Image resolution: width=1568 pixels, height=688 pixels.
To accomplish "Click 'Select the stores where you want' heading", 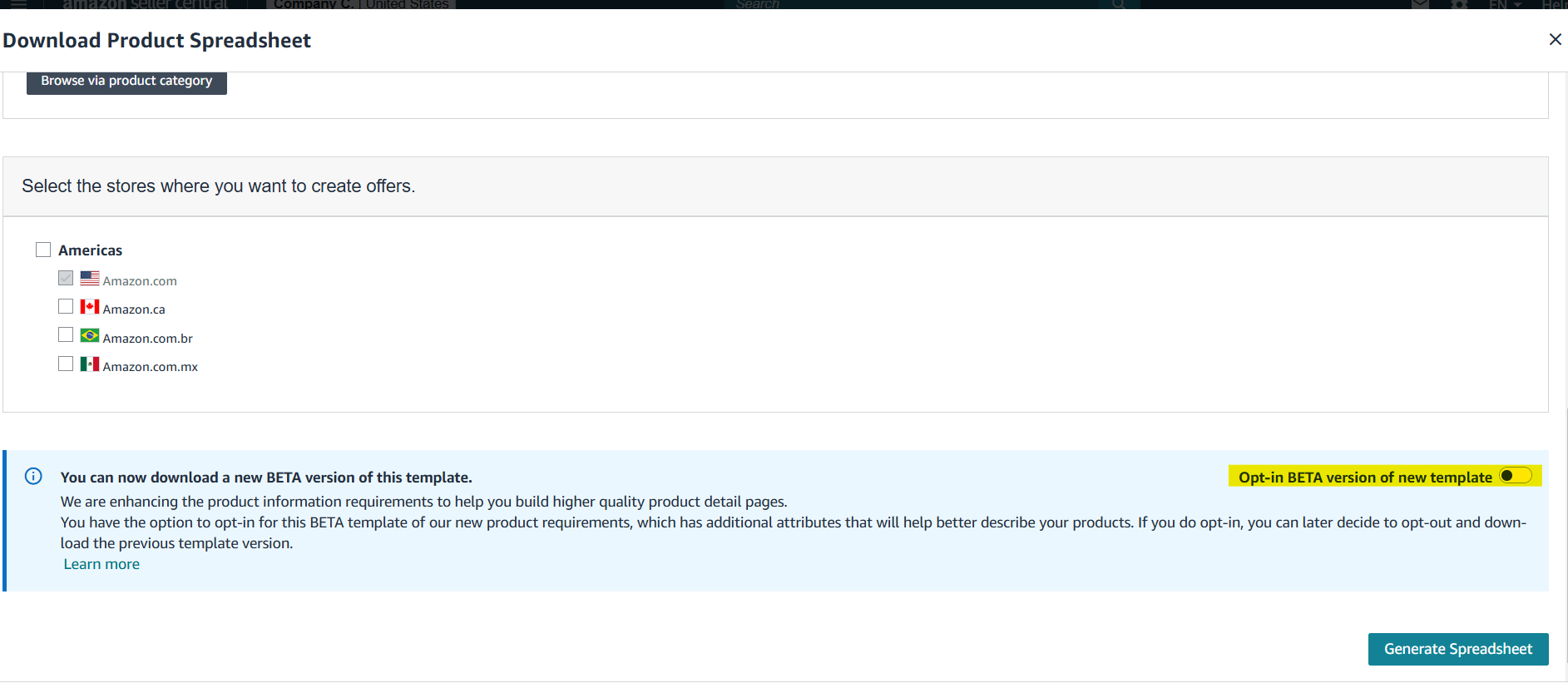I will pos(218,186).
